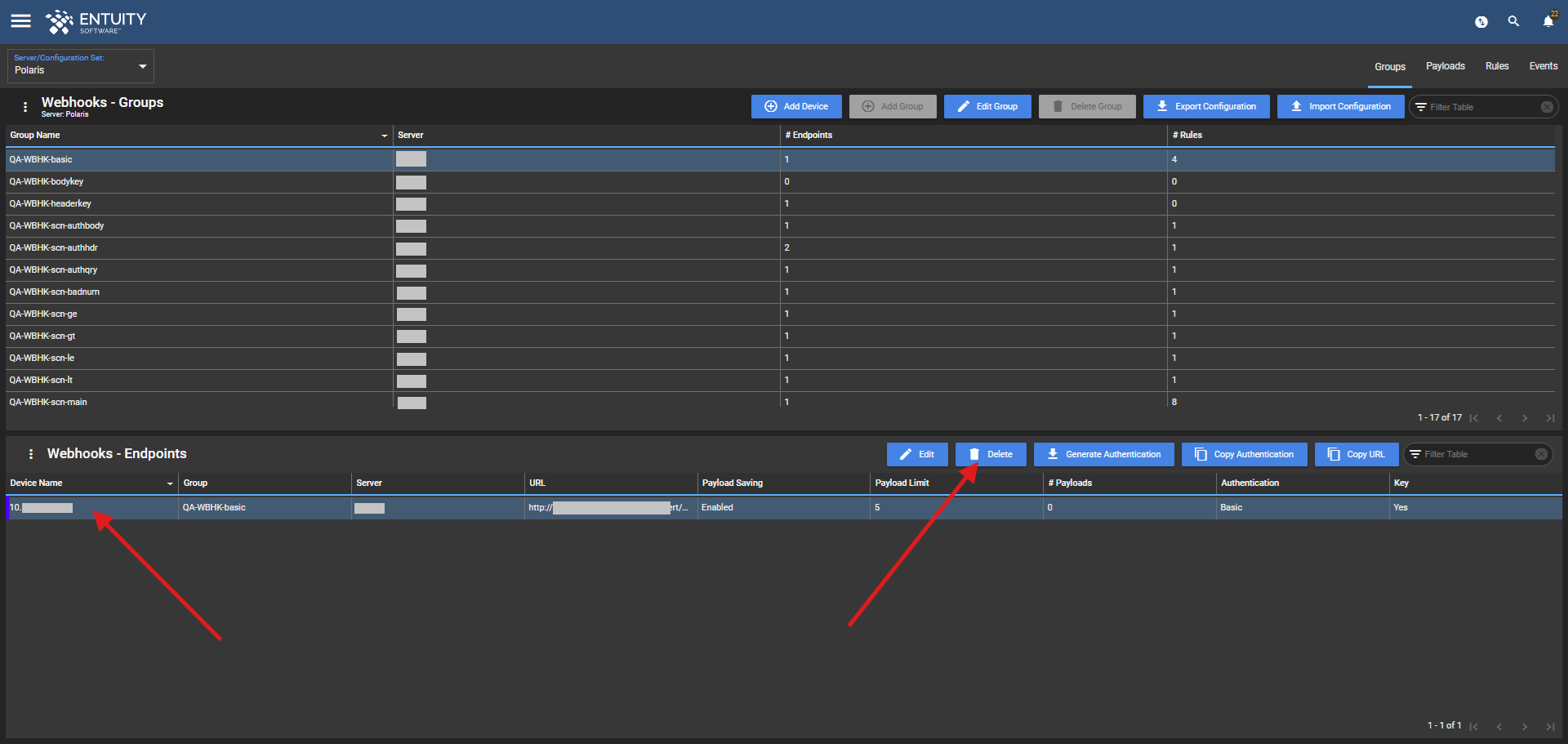Click the Edit Group button
1568x744 pixels.
(x=987, y=107)
